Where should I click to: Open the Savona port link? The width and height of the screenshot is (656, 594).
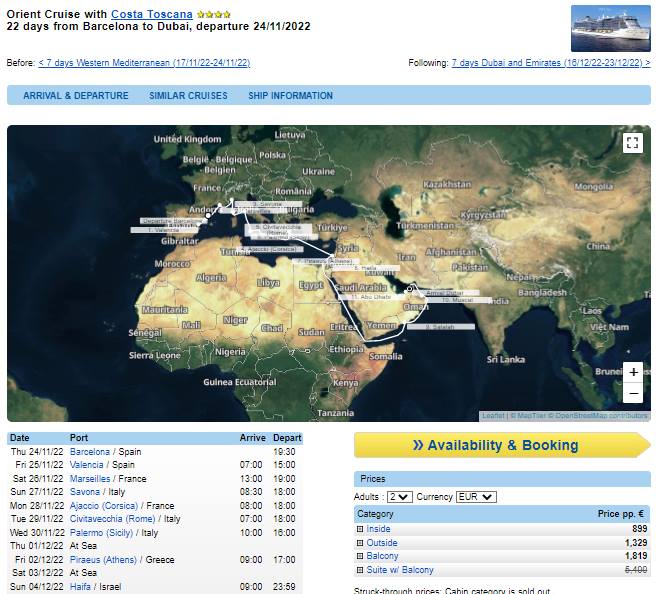point(85,492)
